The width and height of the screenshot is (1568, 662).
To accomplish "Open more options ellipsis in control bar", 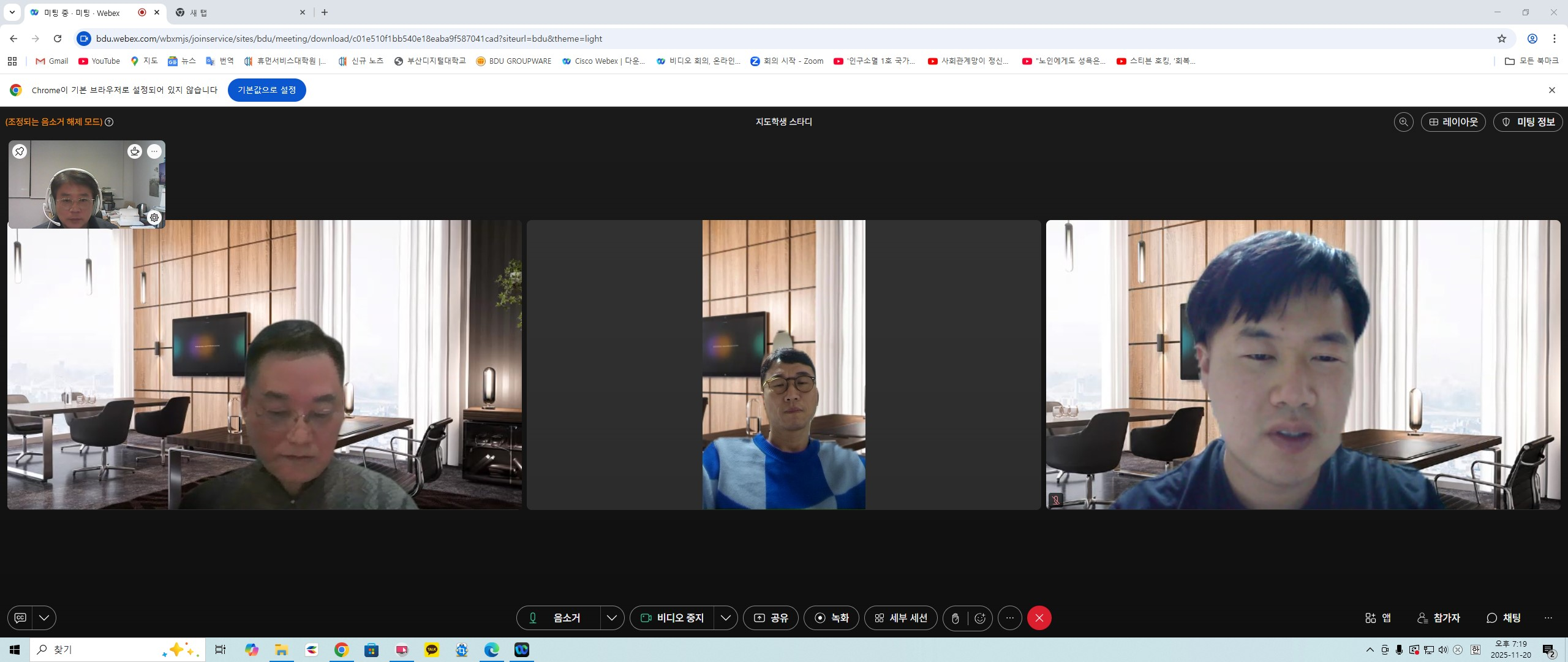I will 1010,618.
